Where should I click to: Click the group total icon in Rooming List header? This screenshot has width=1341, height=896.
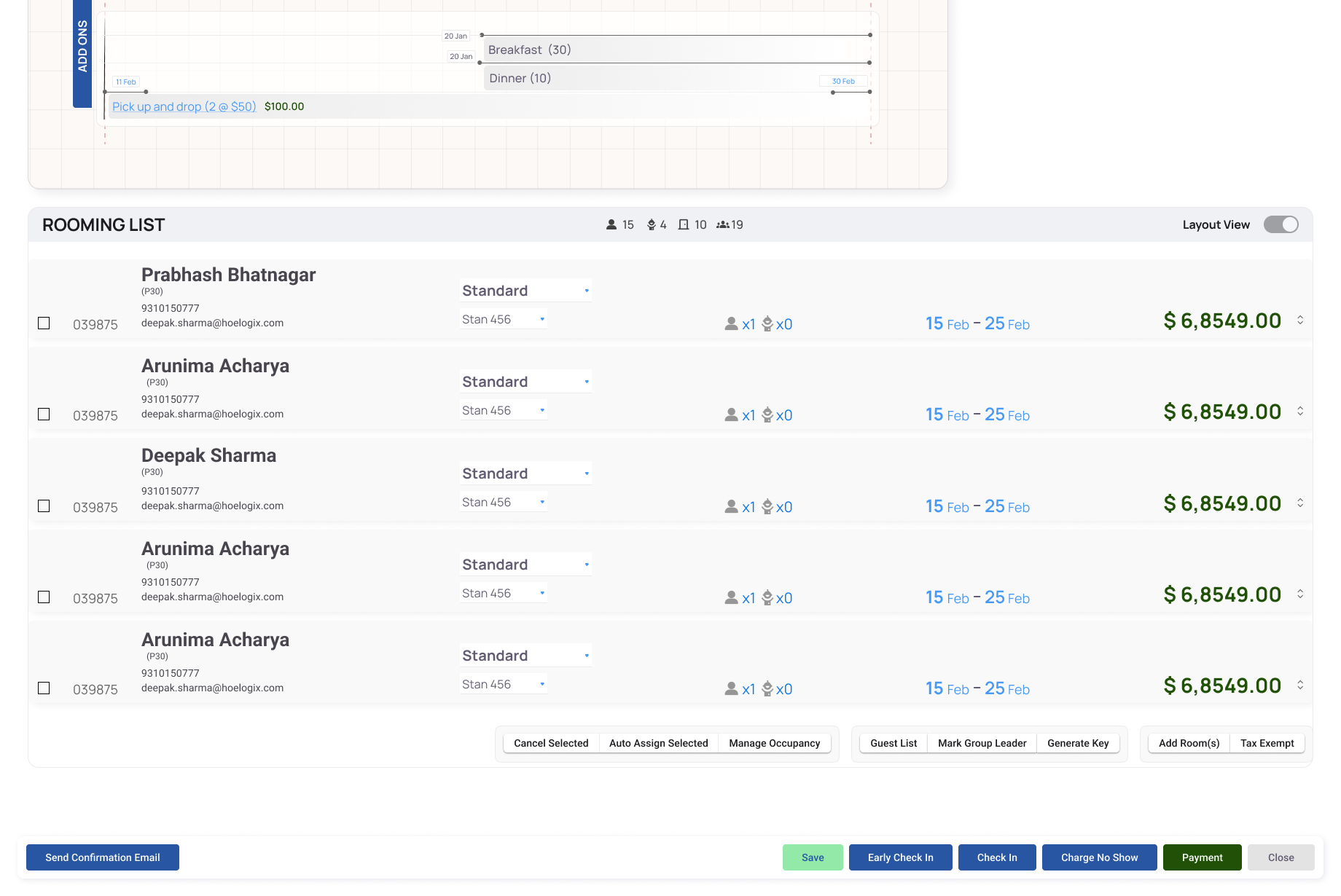[723, 225]
